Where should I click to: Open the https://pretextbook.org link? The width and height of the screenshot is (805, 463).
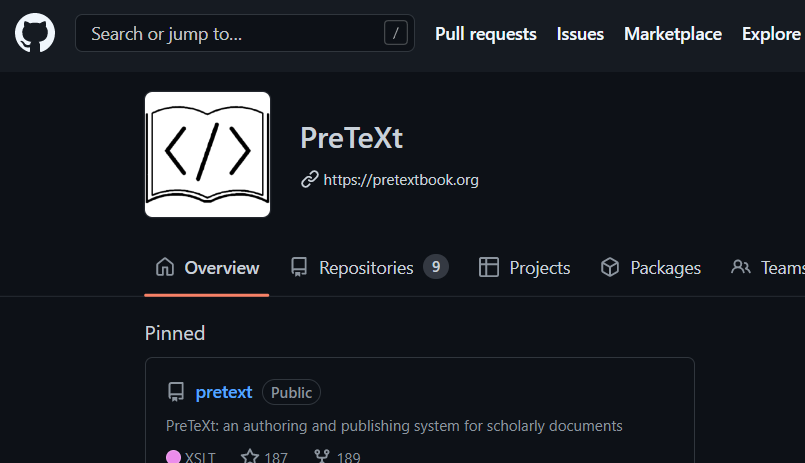(401, 180)
